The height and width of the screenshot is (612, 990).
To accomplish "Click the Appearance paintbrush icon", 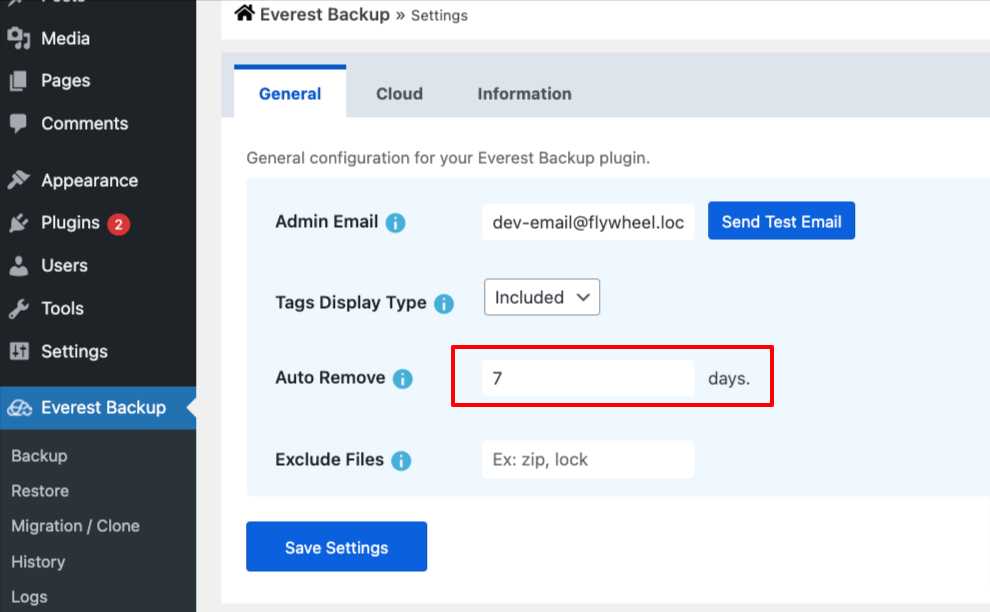I will tap(18, 181).
